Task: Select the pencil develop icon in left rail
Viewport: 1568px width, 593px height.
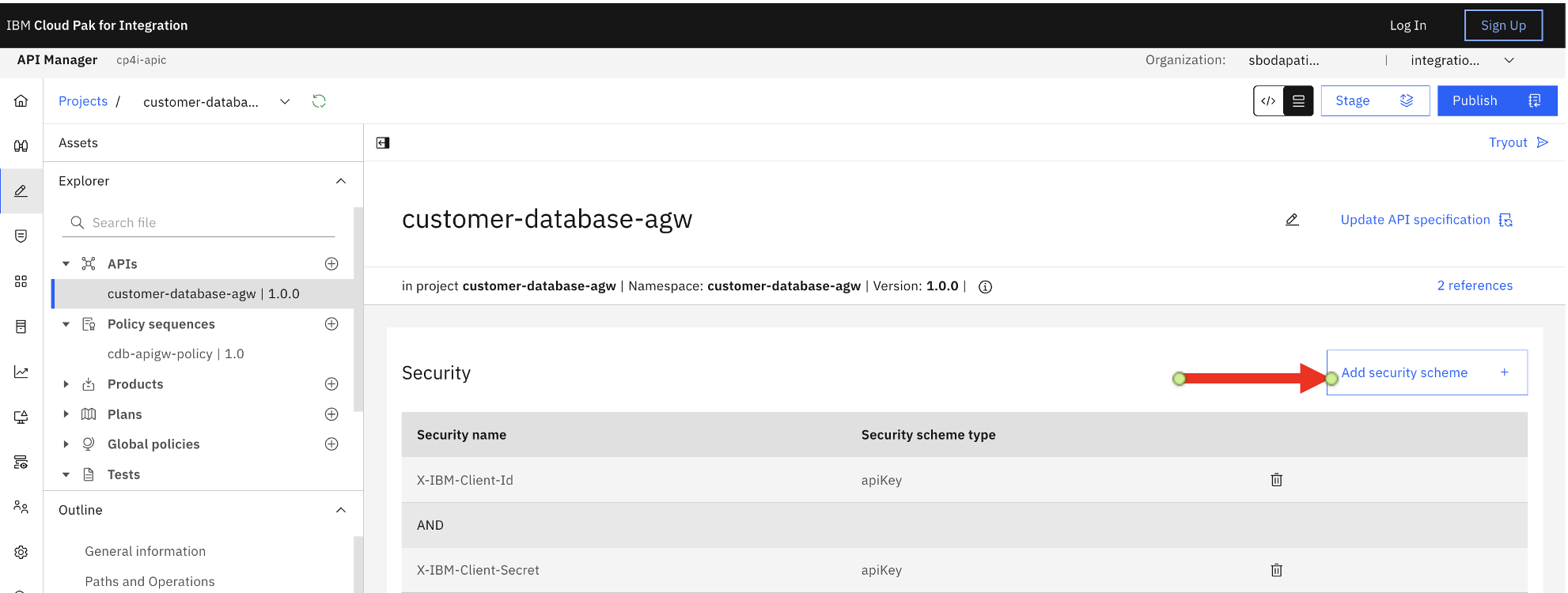Action: pos(21,191)
